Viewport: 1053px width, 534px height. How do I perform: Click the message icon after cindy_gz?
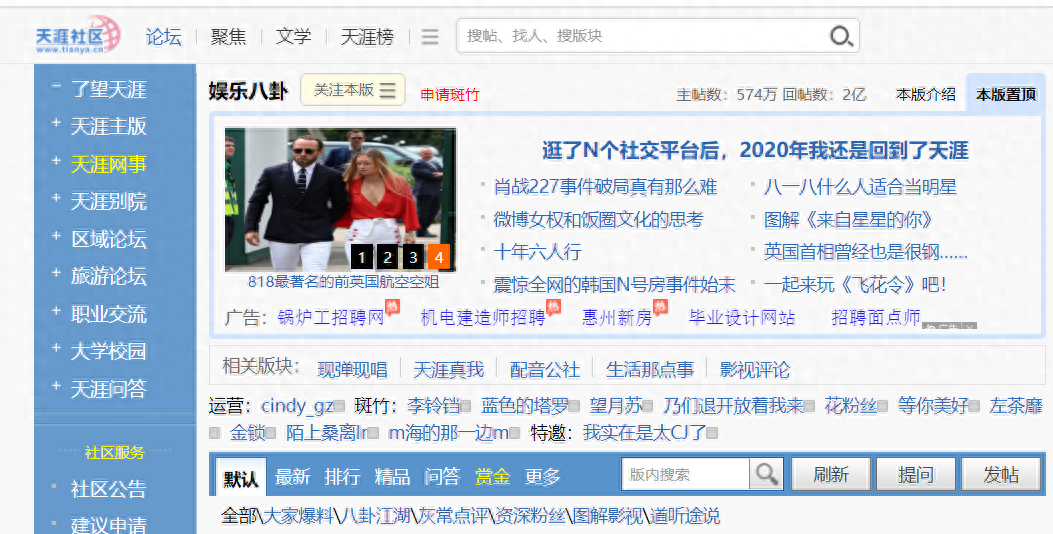[339, 407]
